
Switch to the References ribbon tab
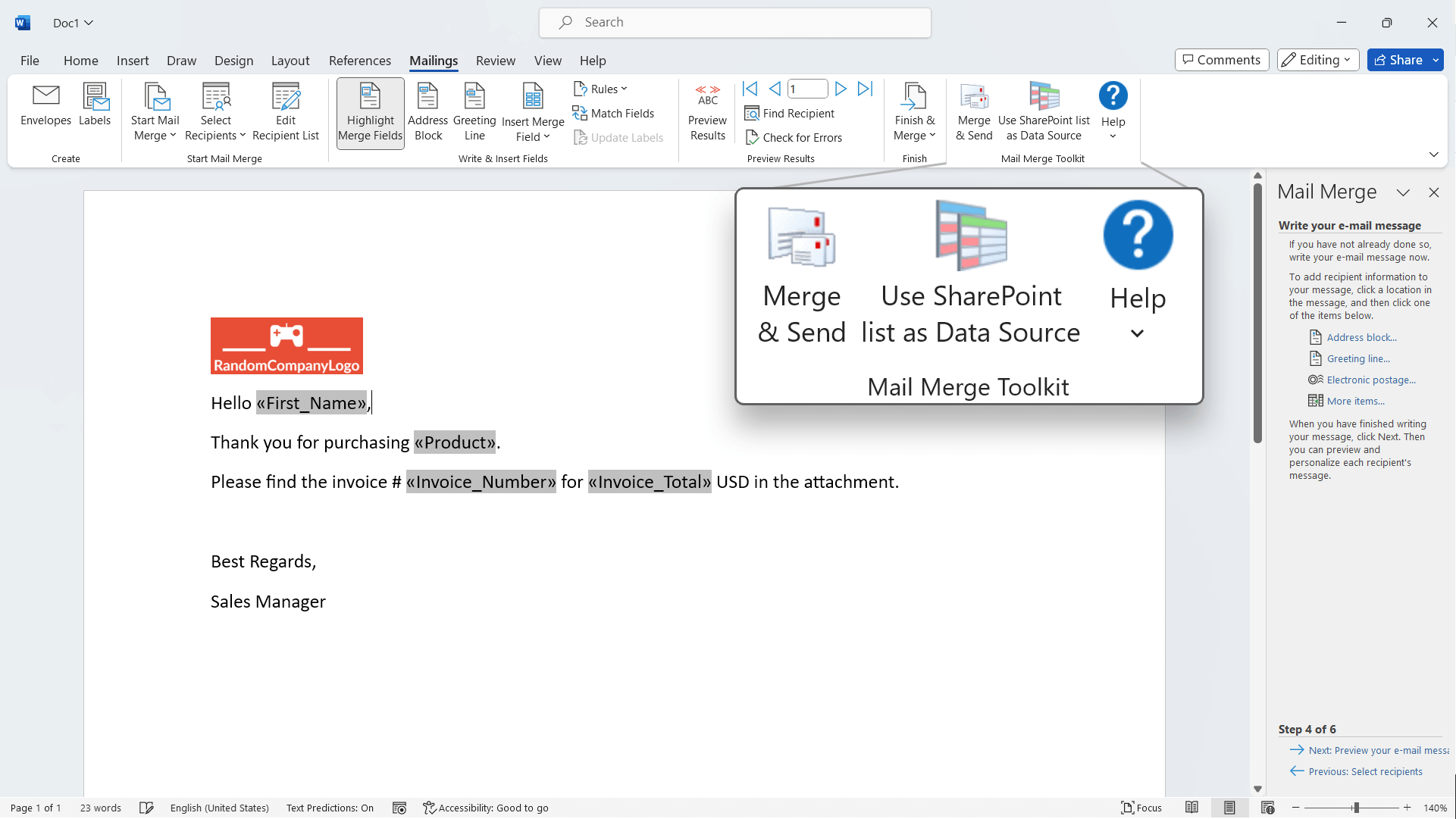(x=360, y=61)
